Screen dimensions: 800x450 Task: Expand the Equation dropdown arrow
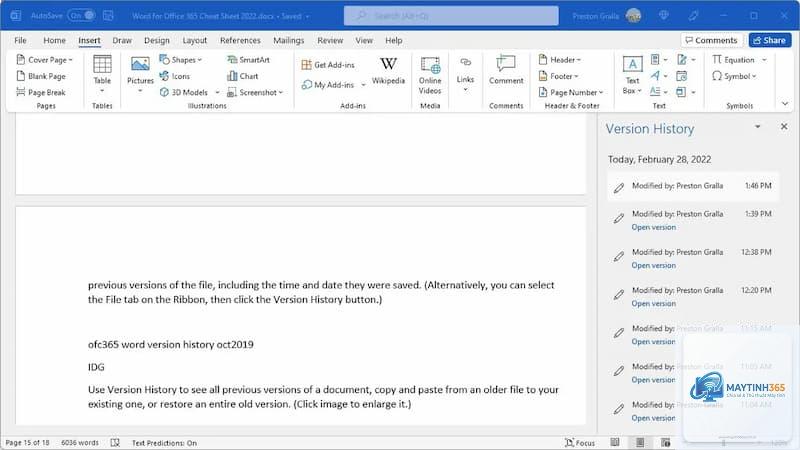tap(764, 60)
